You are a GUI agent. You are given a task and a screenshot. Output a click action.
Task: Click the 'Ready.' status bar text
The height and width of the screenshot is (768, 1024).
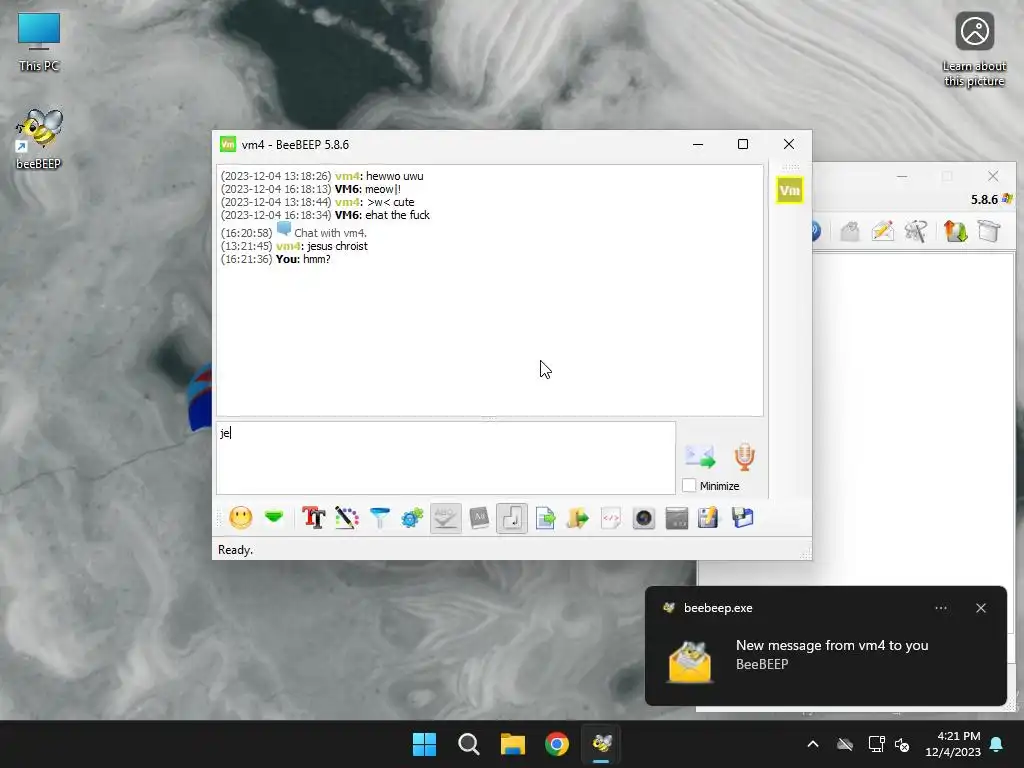(x=235, y=550)
